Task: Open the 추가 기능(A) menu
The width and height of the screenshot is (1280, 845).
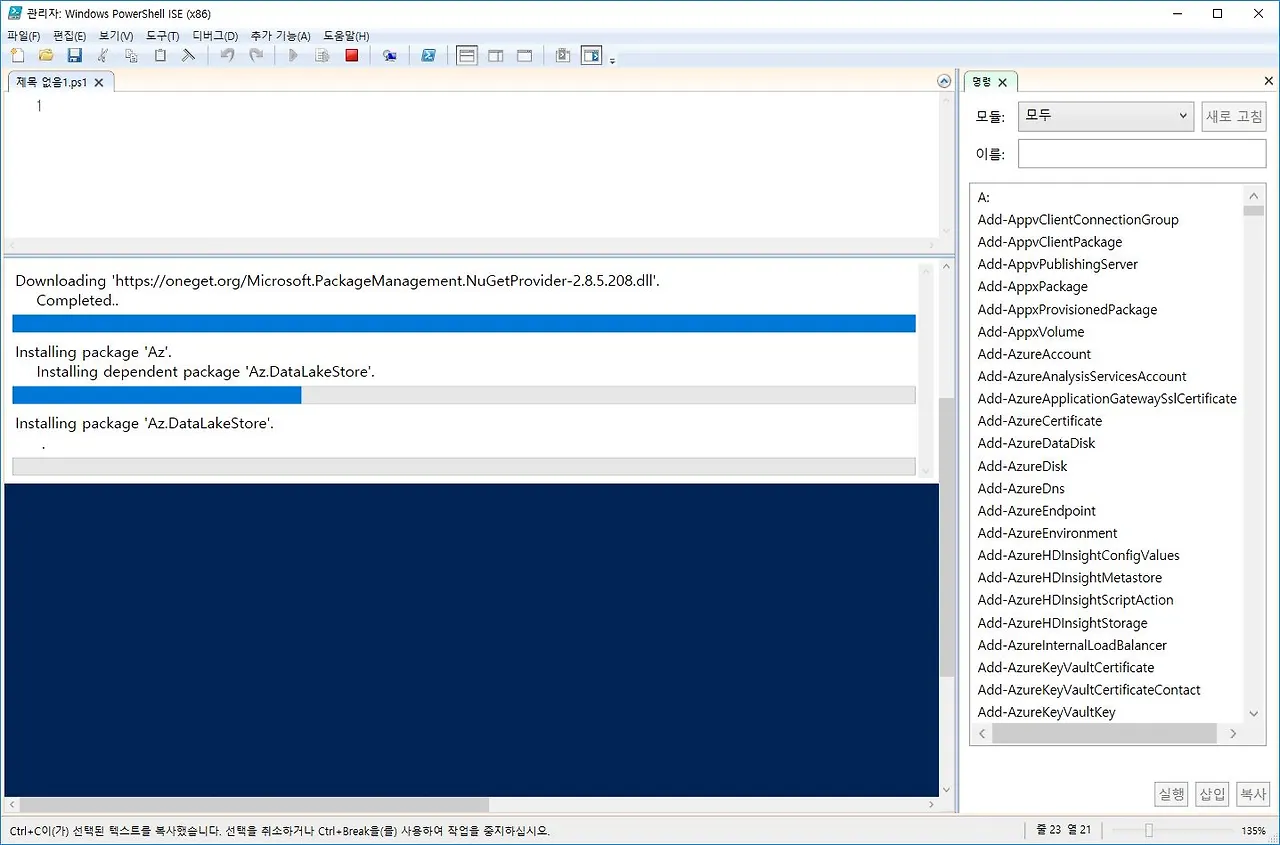Action: [x=280, y=36]
